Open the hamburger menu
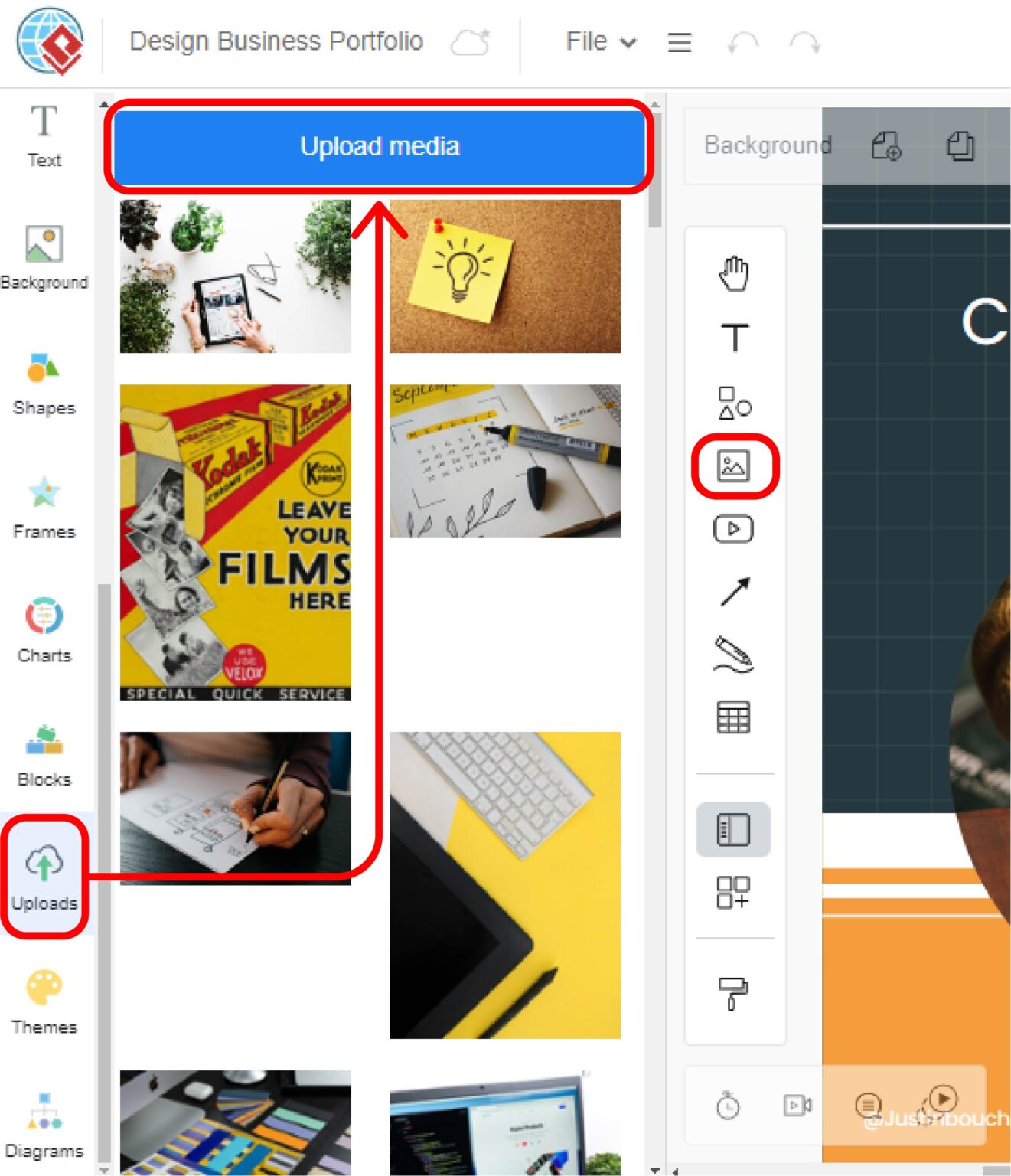The image size is (1011, 1176). tap(678, 42)
